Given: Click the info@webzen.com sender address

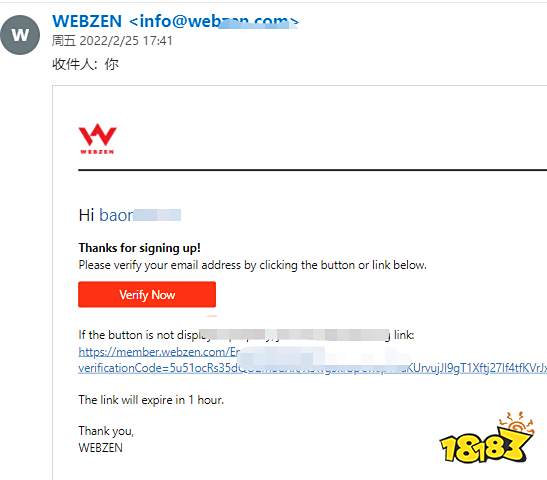Looking at the screenshot, I should 214,21.
